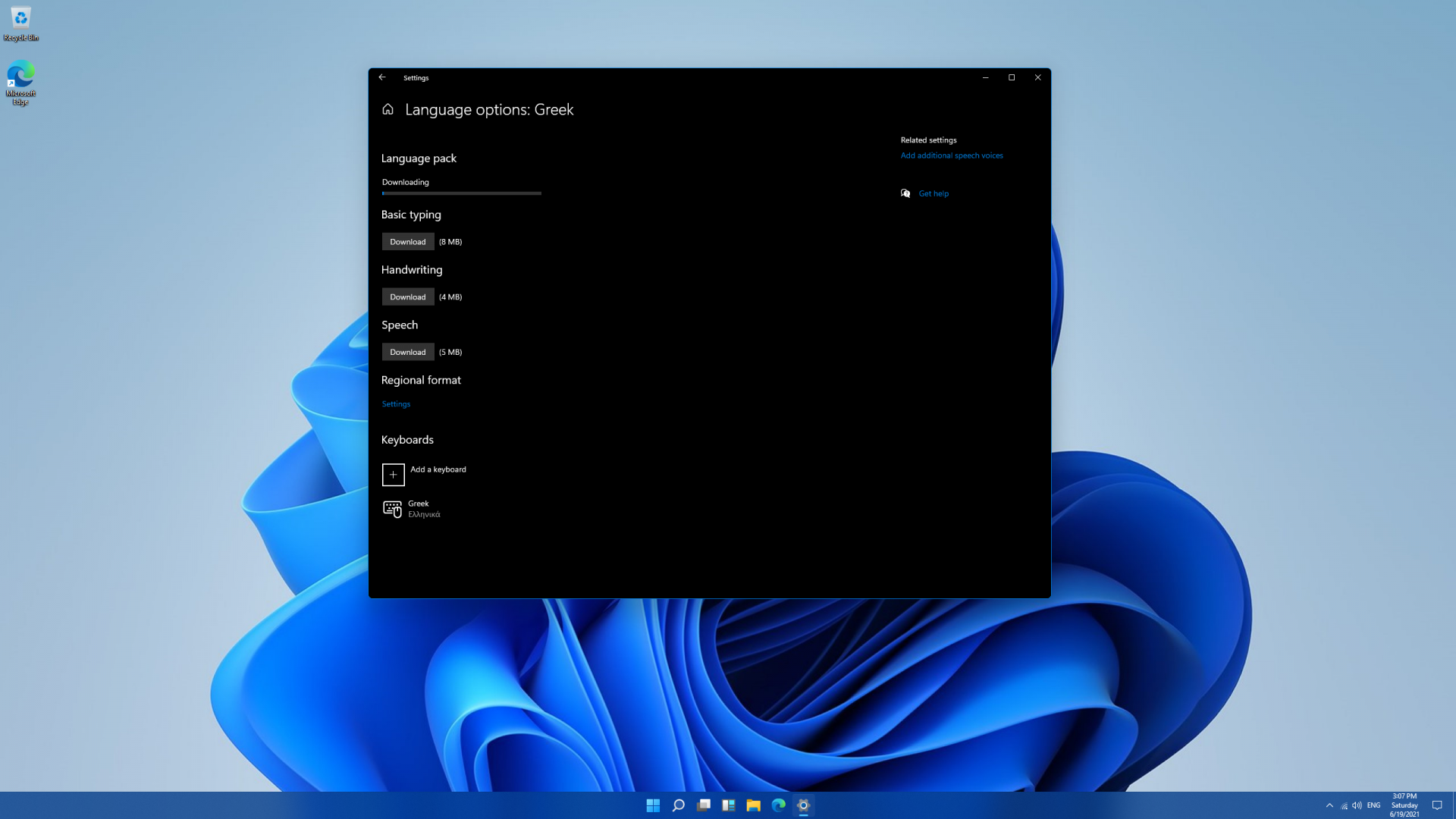Open ENG input language switcher
The height and width of the screenshot is (819, 1456).
coord(1373,805)
